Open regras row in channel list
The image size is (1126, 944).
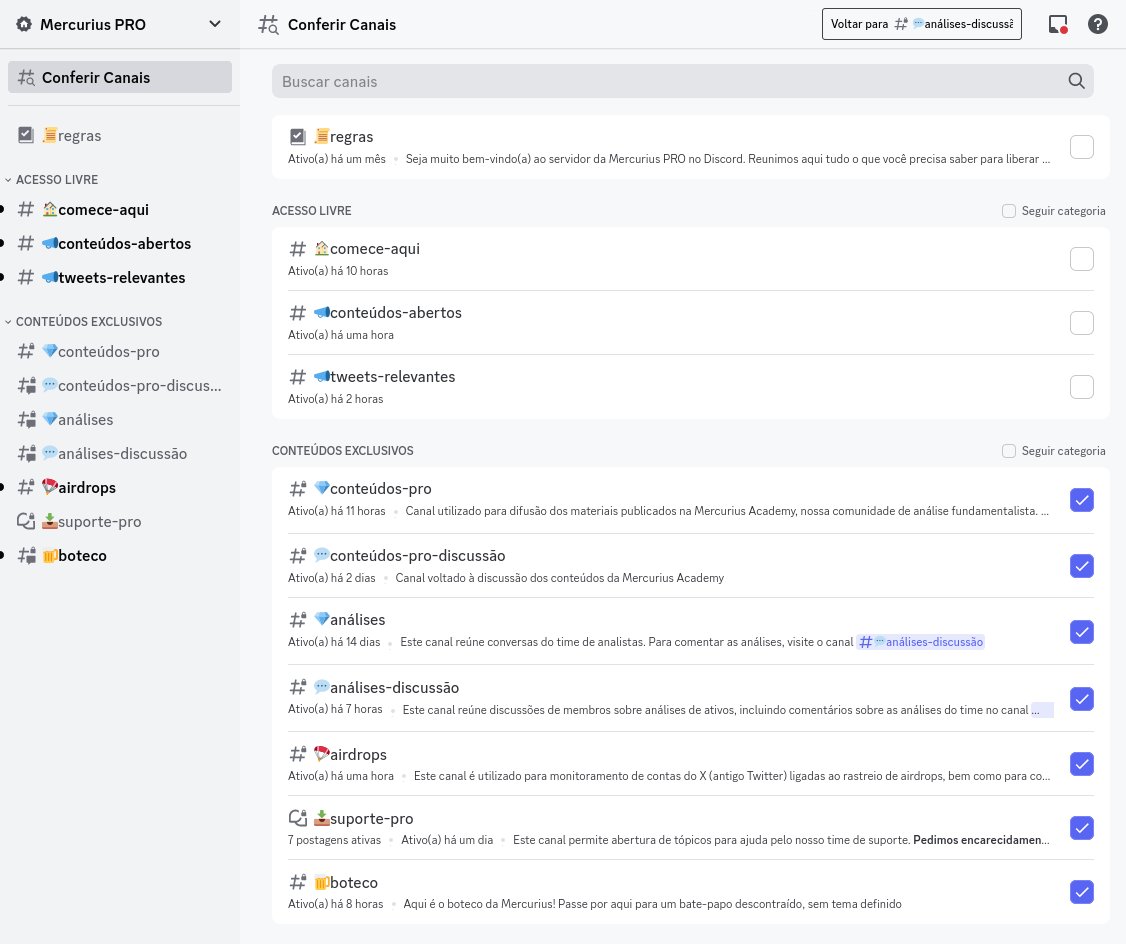tap(690, 146)
